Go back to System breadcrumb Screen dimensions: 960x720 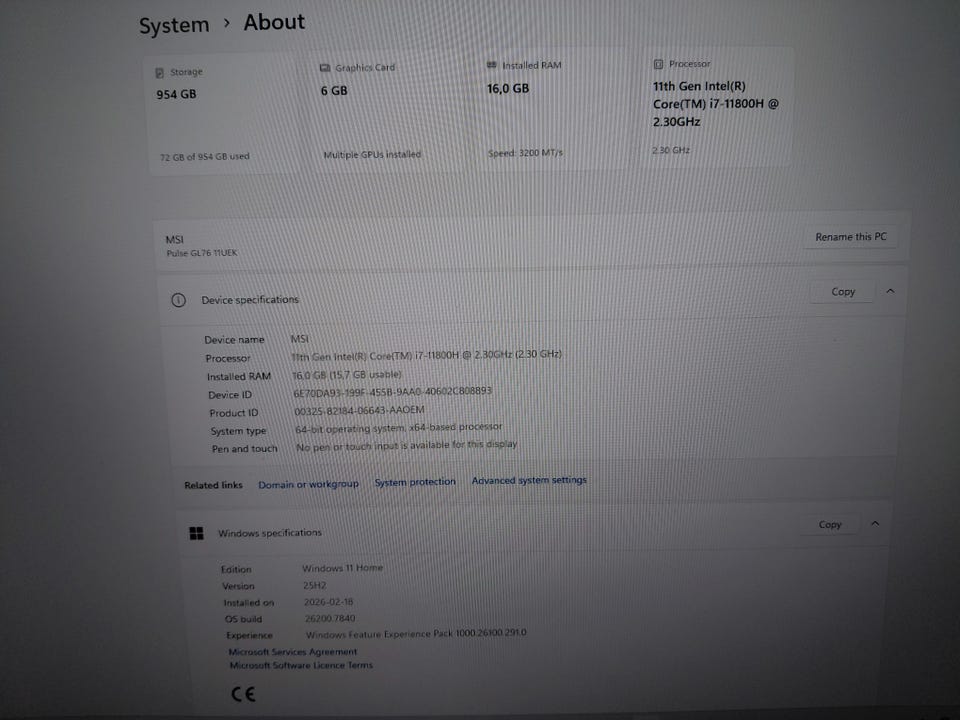click(174, 25)
